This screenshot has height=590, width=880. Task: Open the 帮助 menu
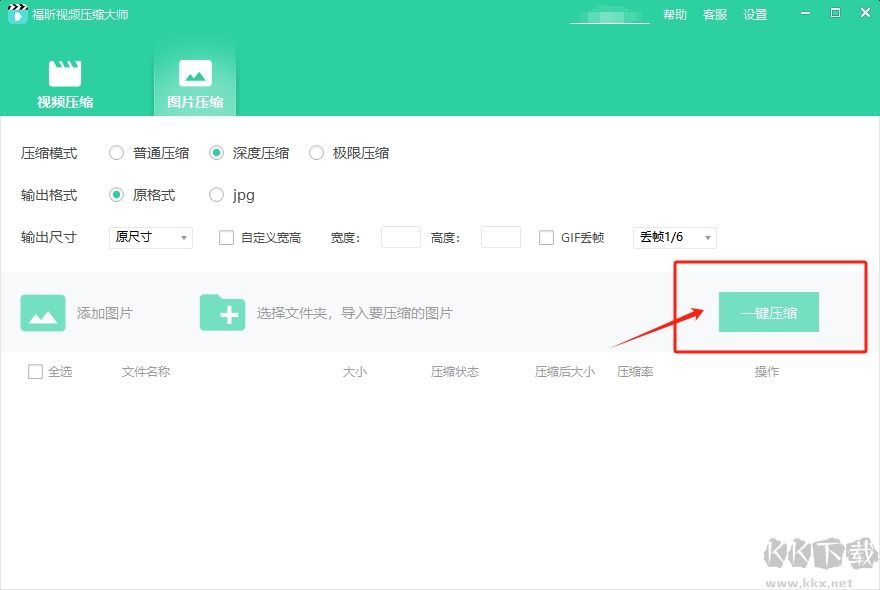tap(675, 15)
